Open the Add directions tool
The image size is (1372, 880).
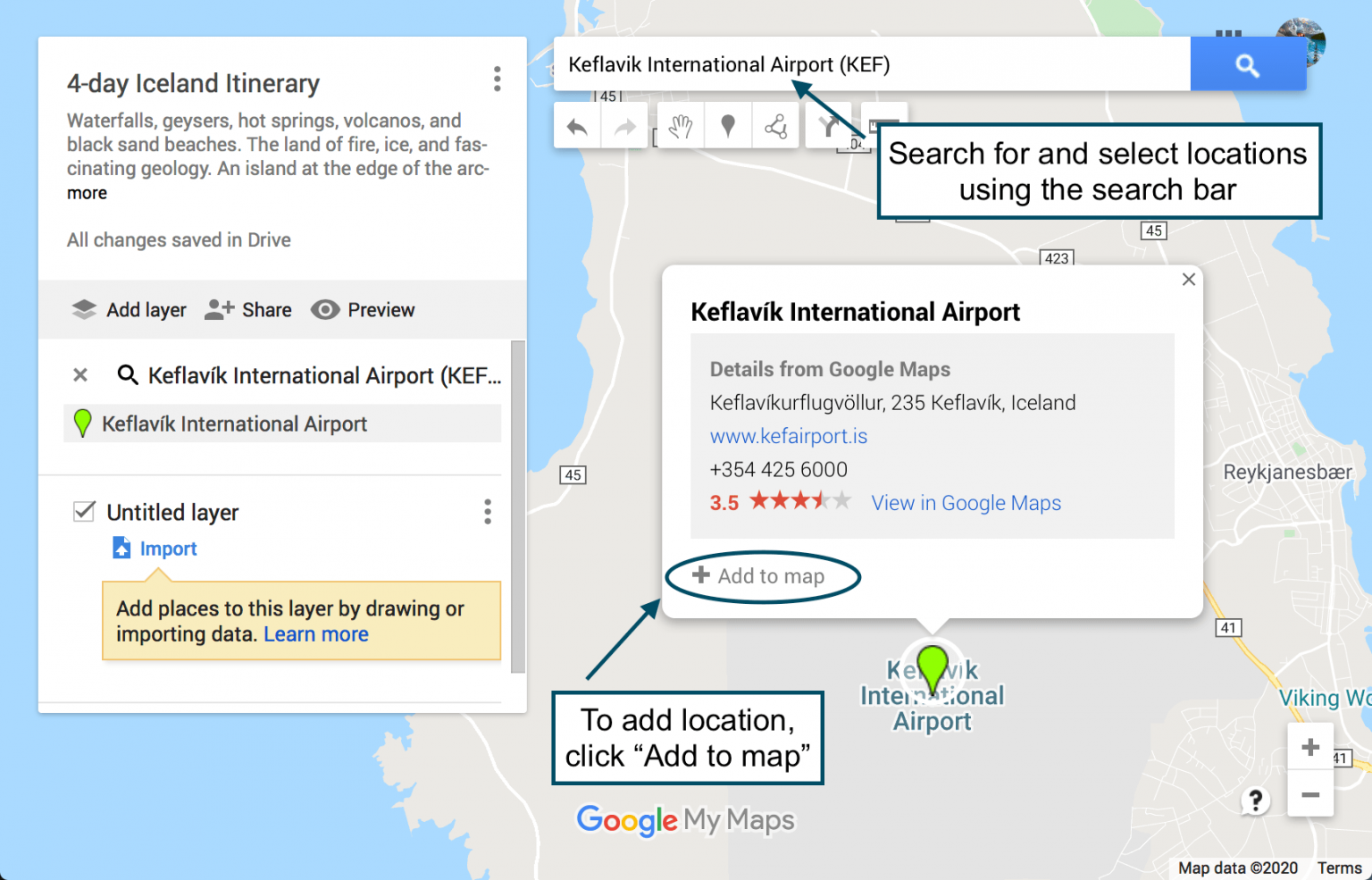click(x=828, y=125)
